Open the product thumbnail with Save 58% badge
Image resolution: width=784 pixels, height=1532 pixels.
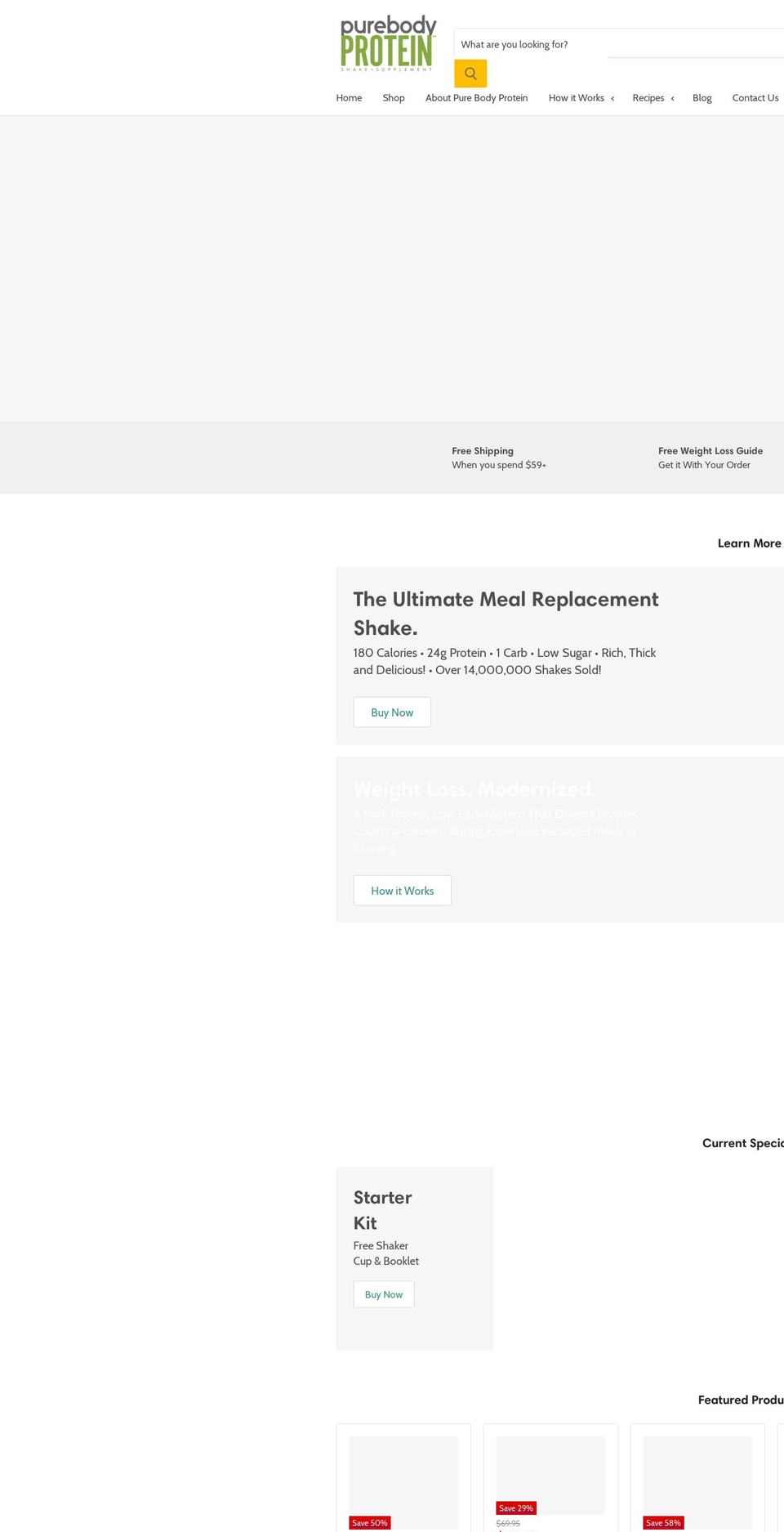tap(697, 1482)
